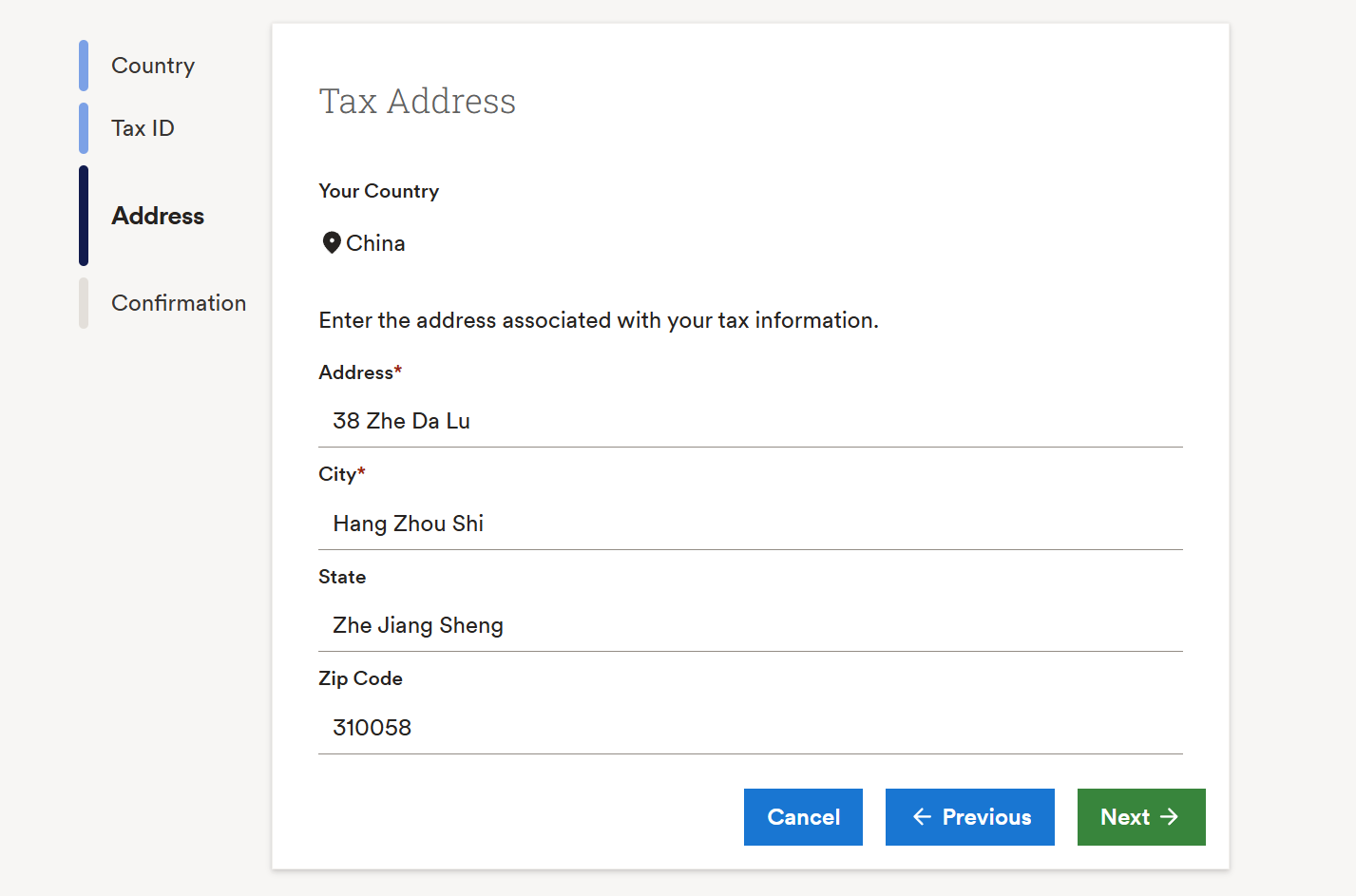
Task: Focus the Address field containing 38 Zhe Da Lu
Action: [750, 421]
